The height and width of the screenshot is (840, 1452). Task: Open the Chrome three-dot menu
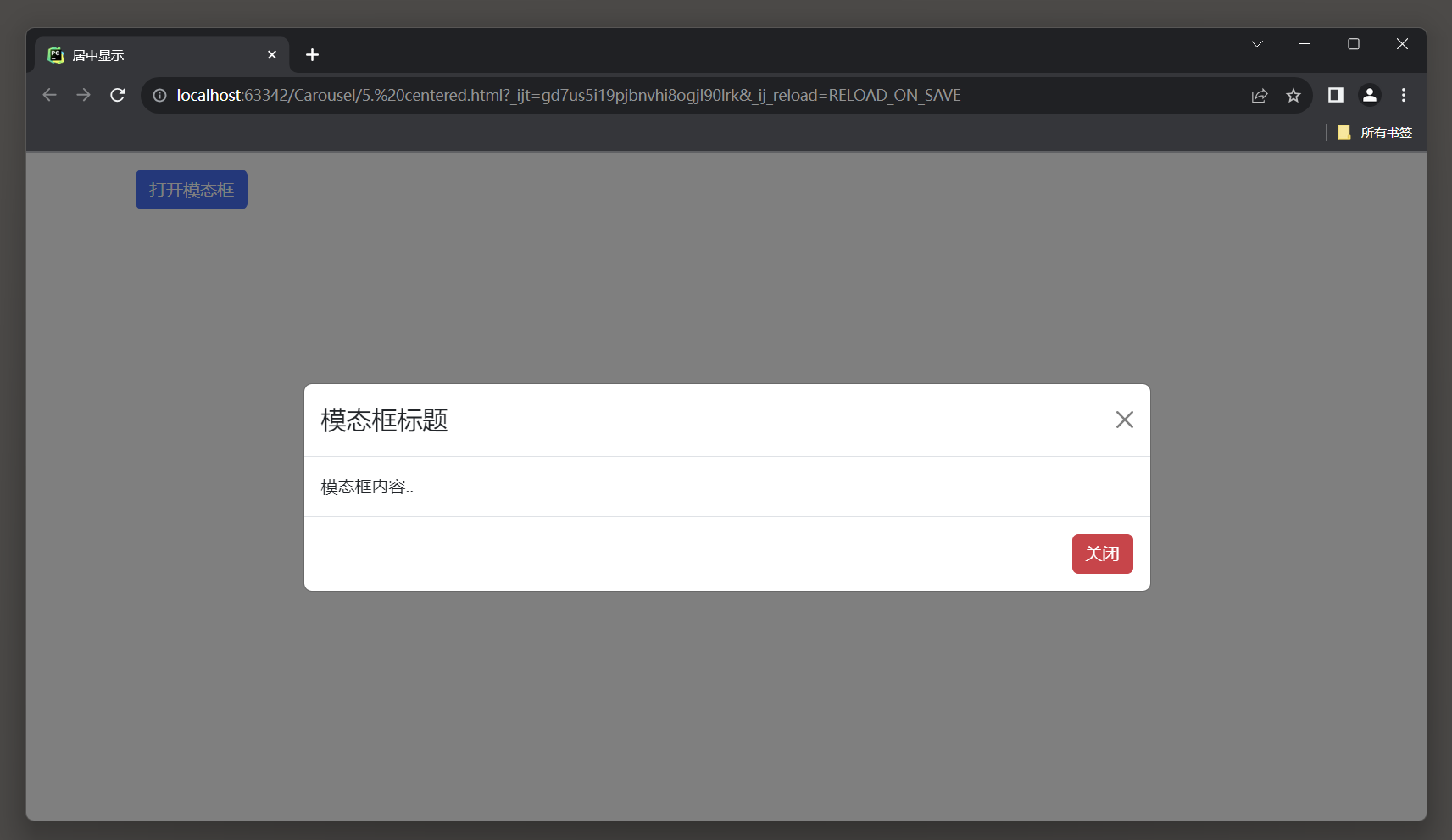click(x=1404, y=95)
